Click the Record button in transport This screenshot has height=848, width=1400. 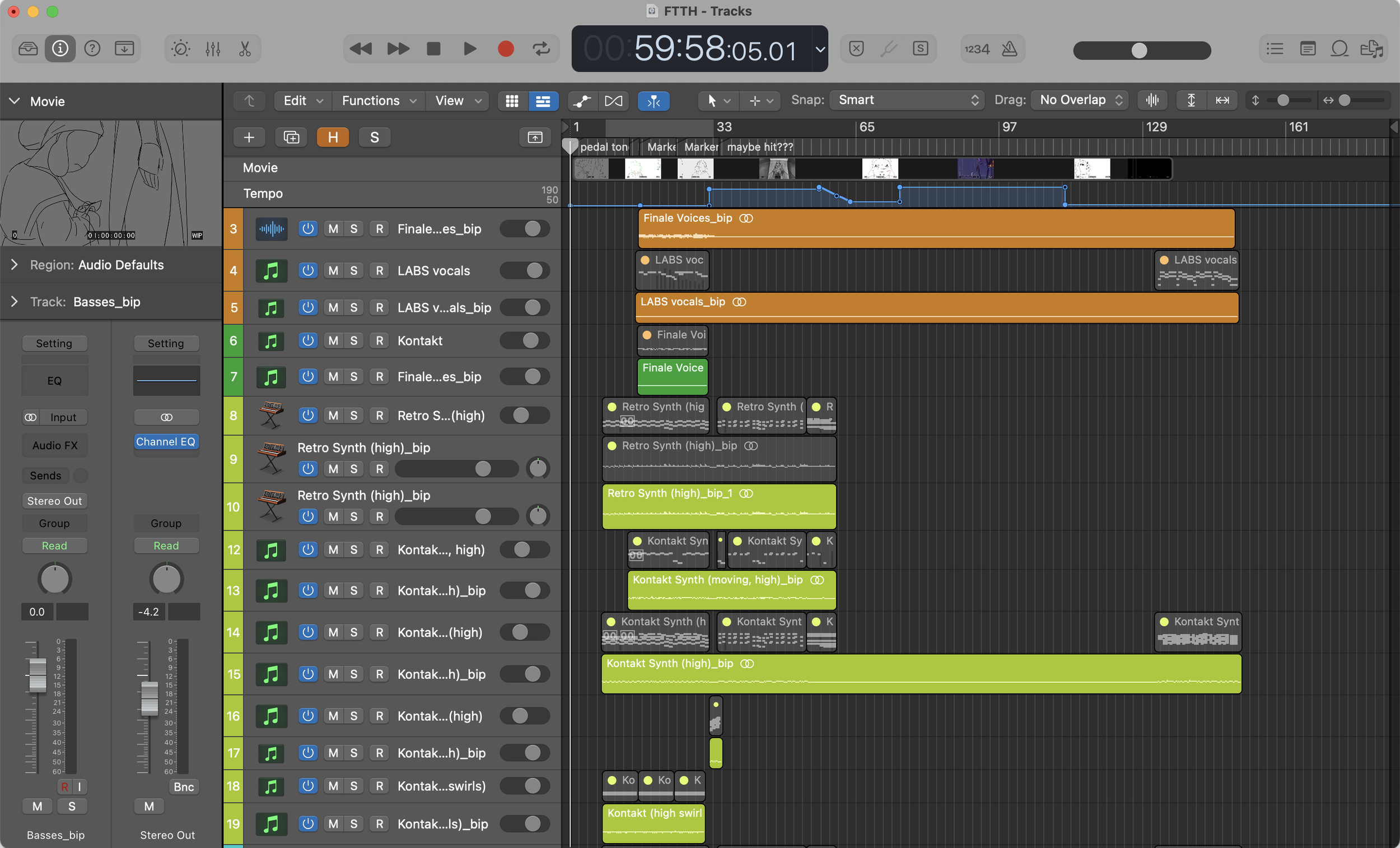(x=505, y=49)
